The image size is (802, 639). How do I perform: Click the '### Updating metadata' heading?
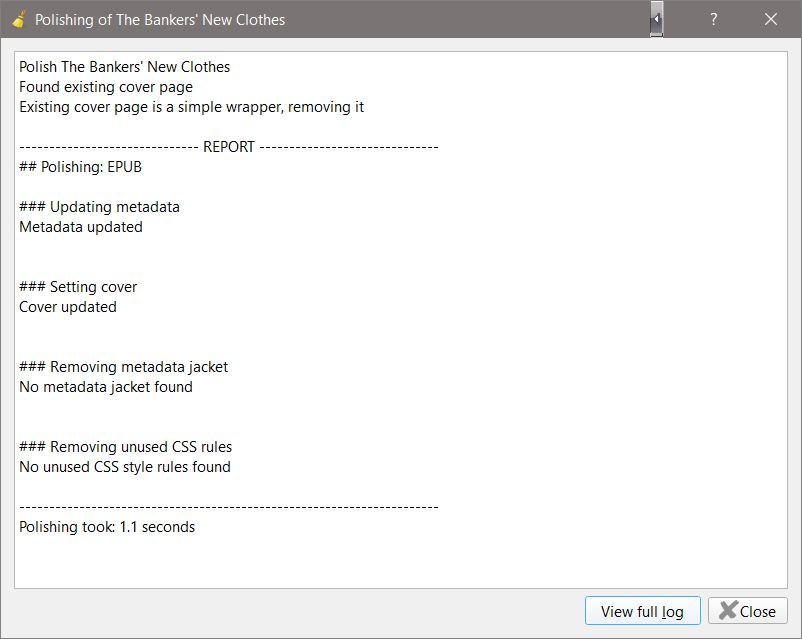(99, 207)
